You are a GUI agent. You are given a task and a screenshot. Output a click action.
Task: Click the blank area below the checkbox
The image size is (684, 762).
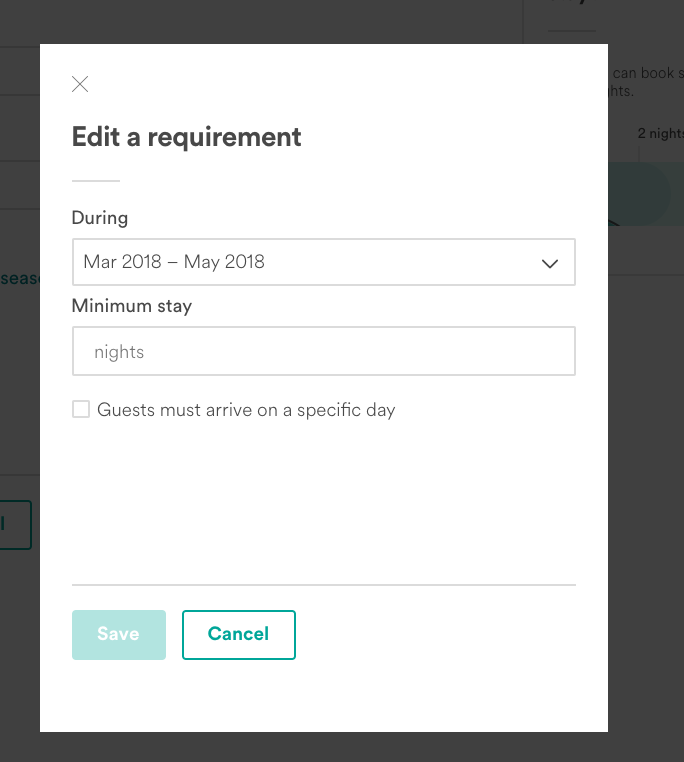coord(323,500)
